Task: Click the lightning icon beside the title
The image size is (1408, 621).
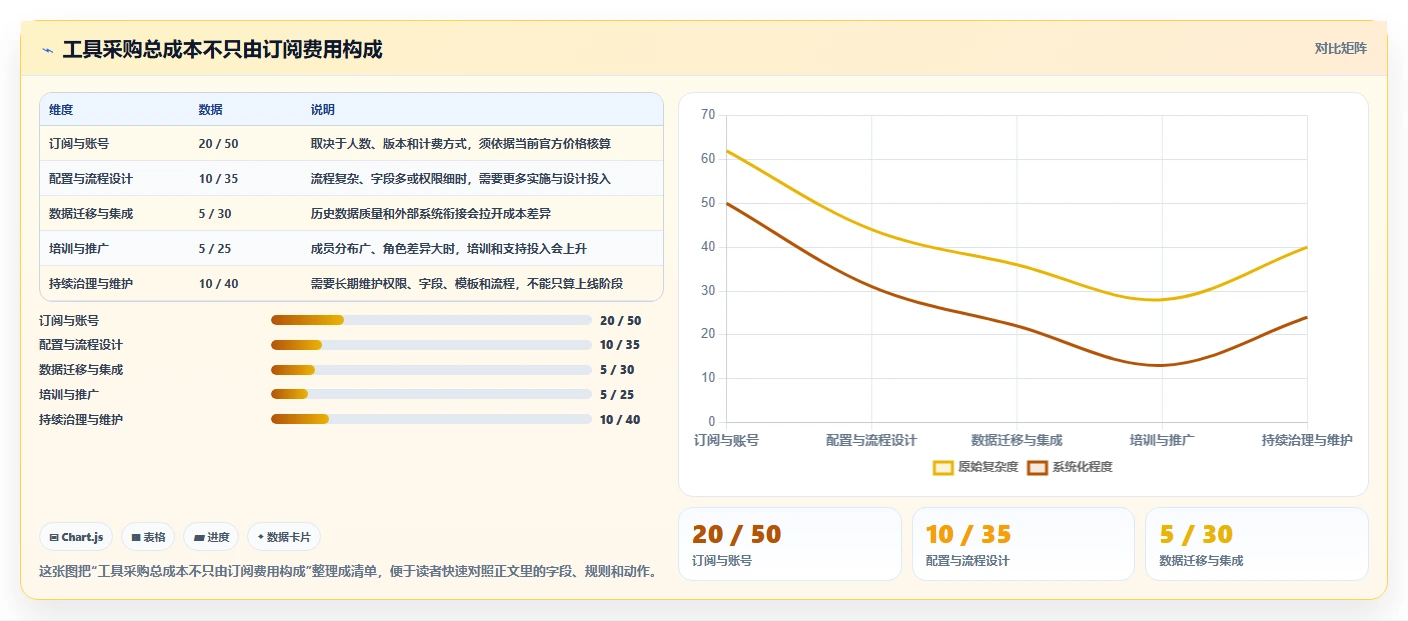Action: (47, 50)
